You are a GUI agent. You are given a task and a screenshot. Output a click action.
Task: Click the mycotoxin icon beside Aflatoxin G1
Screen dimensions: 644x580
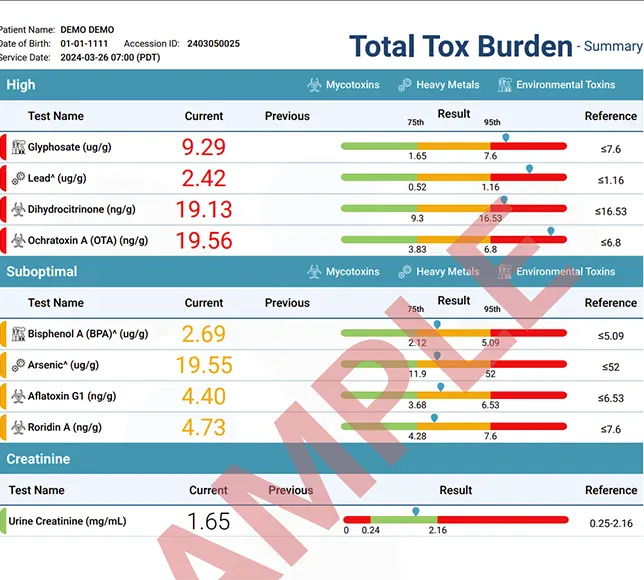coord(18,396)
